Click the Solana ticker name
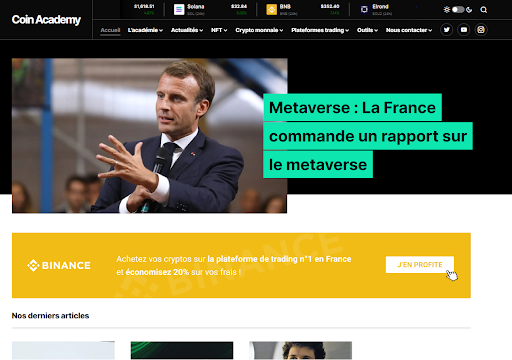512x360 pixels. coord(195,7)
